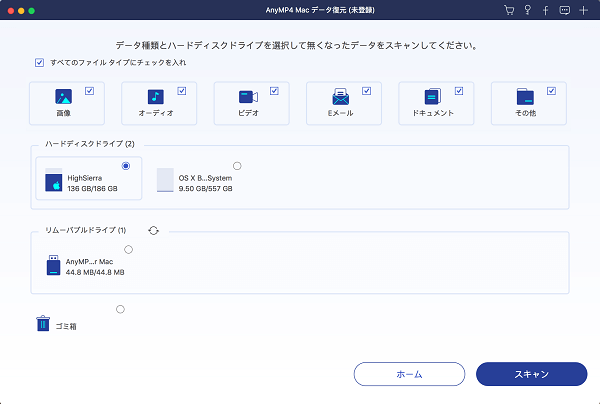
Task: Uncheck the Eメール file type checkbox
Action: tap(367, 91)
